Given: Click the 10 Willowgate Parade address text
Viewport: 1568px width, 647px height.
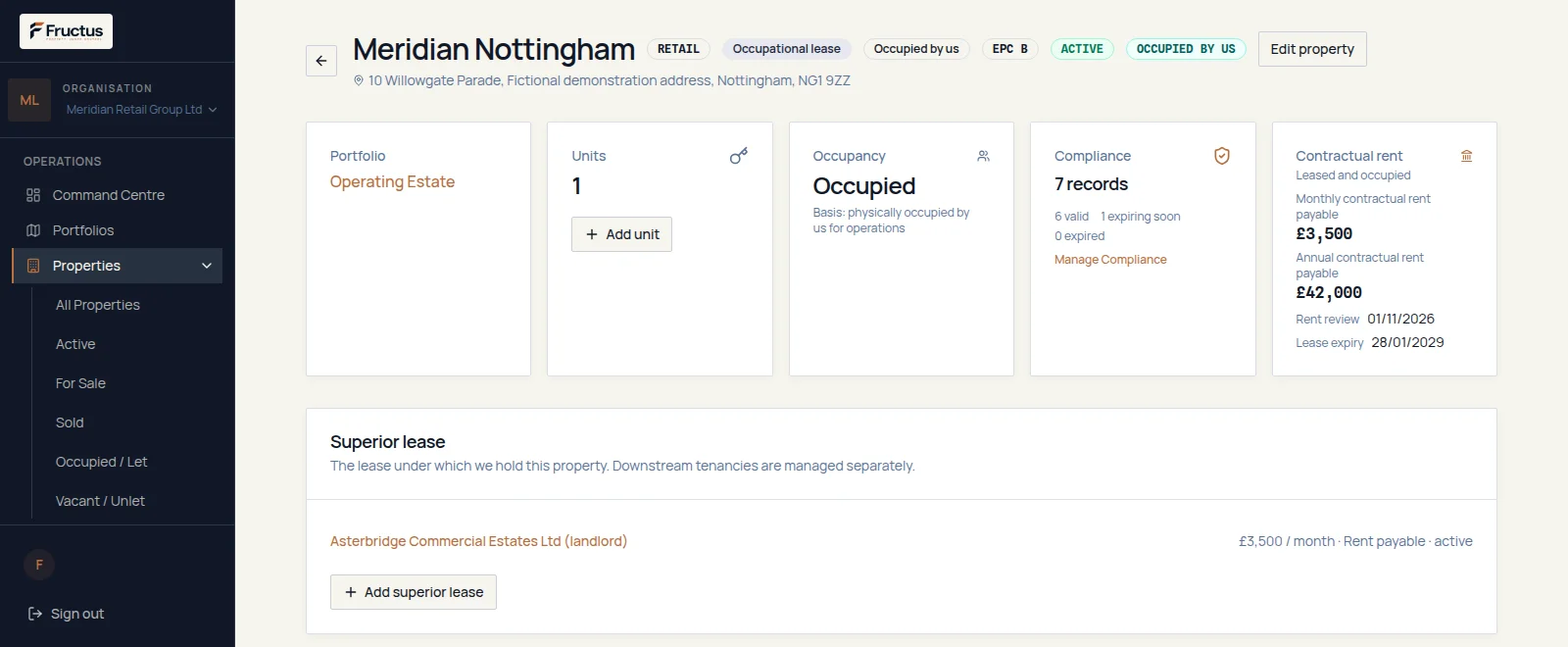Looking at the screenshot, I should [x=609, y=80].
